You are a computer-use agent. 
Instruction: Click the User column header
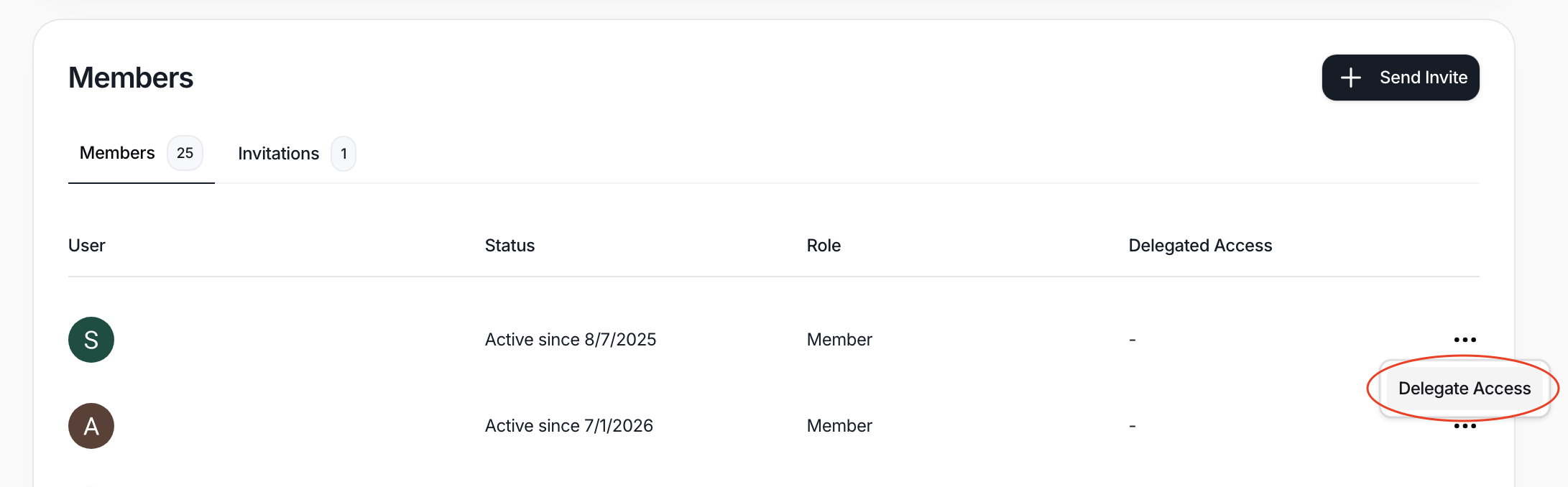click(87, 246)
